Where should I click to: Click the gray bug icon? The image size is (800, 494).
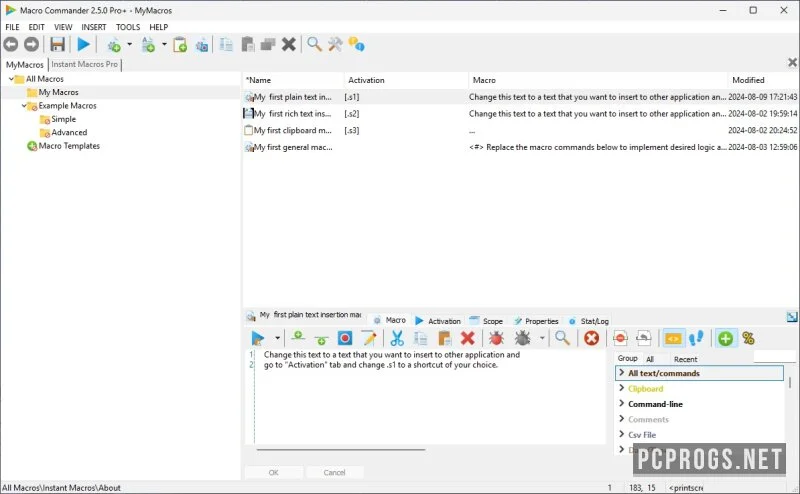click(x=522, y=338)
